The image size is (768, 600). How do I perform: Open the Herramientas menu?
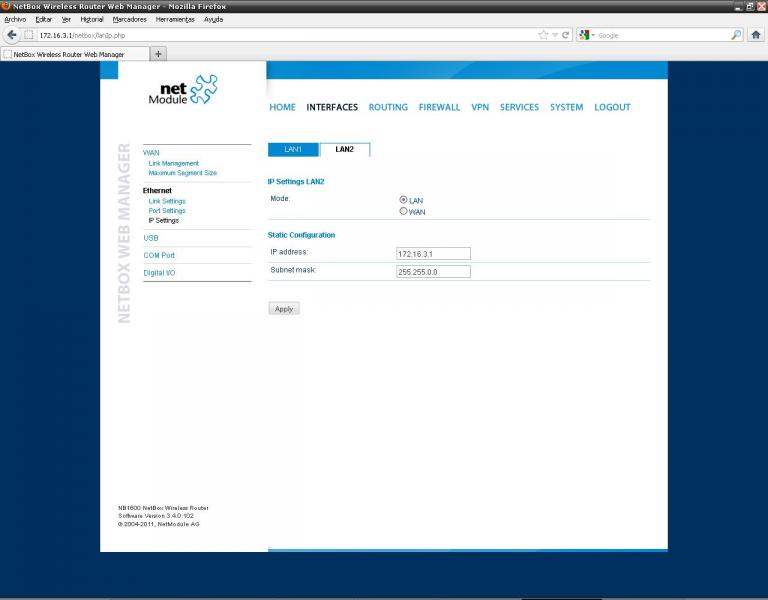(175, 20)
